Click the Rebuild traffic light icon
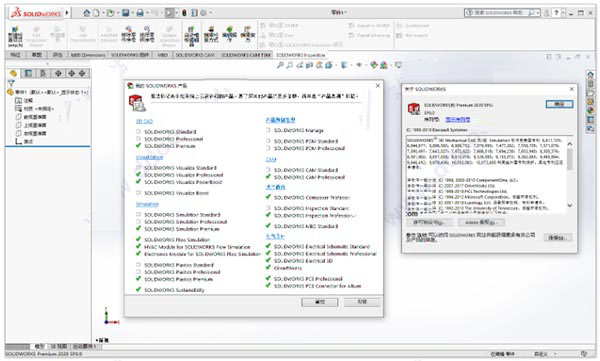The height and width of the screenshot is (361, 600). pos(184,13)
